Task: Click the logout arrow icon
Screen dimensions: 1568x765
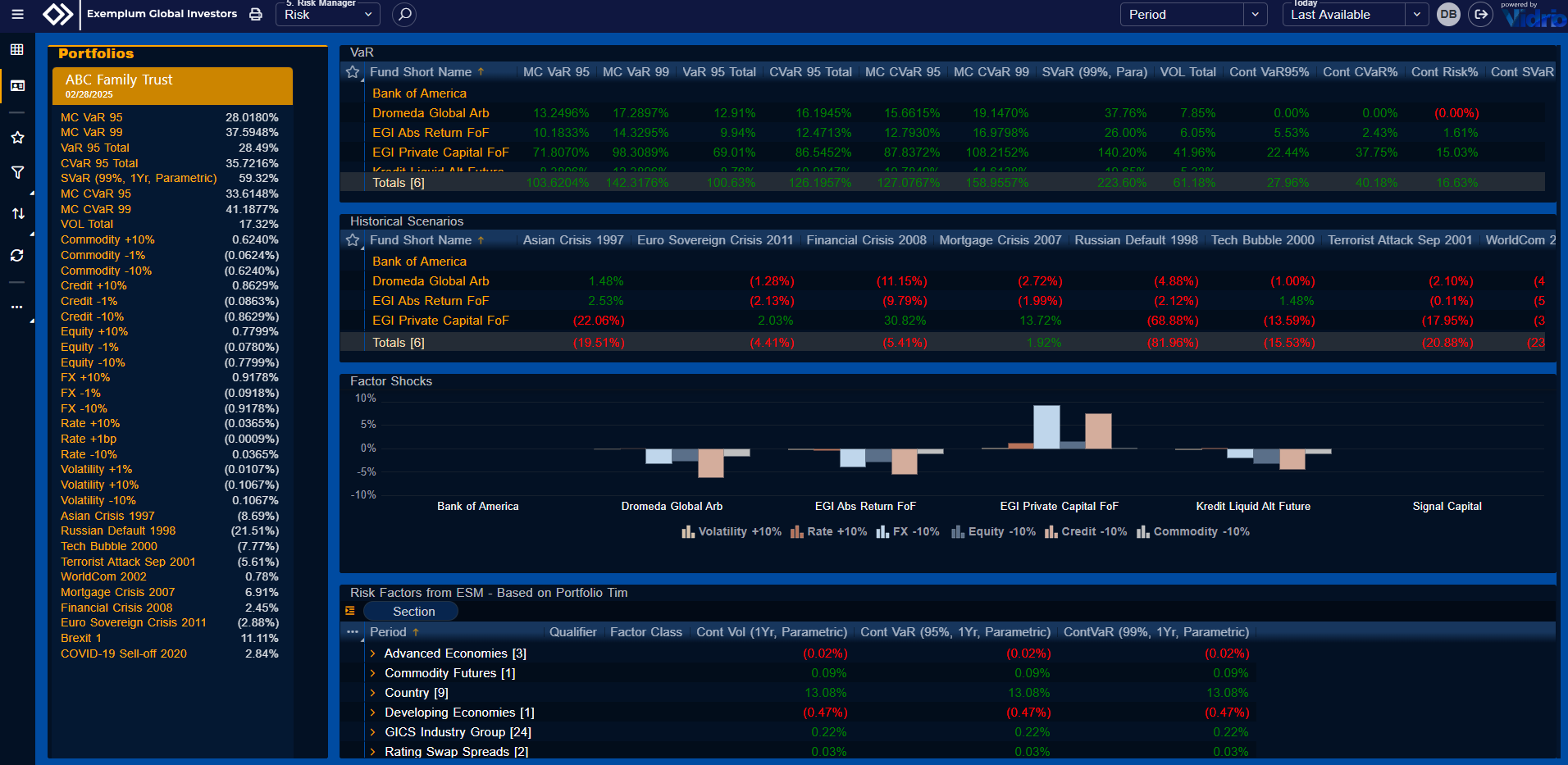Action: click(x=1480, y=14)
